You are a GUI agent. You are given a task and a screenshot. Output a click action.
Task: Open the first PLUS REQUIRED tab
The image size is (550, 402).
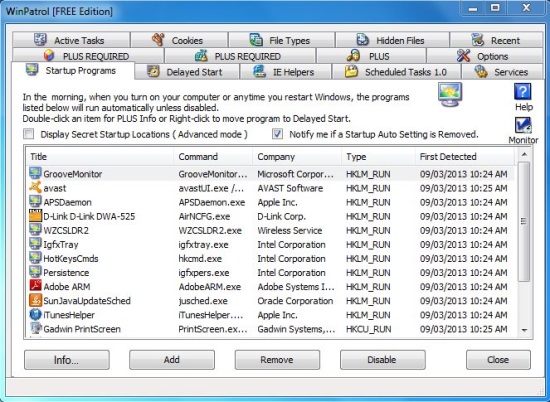click(x=88, y=56)
